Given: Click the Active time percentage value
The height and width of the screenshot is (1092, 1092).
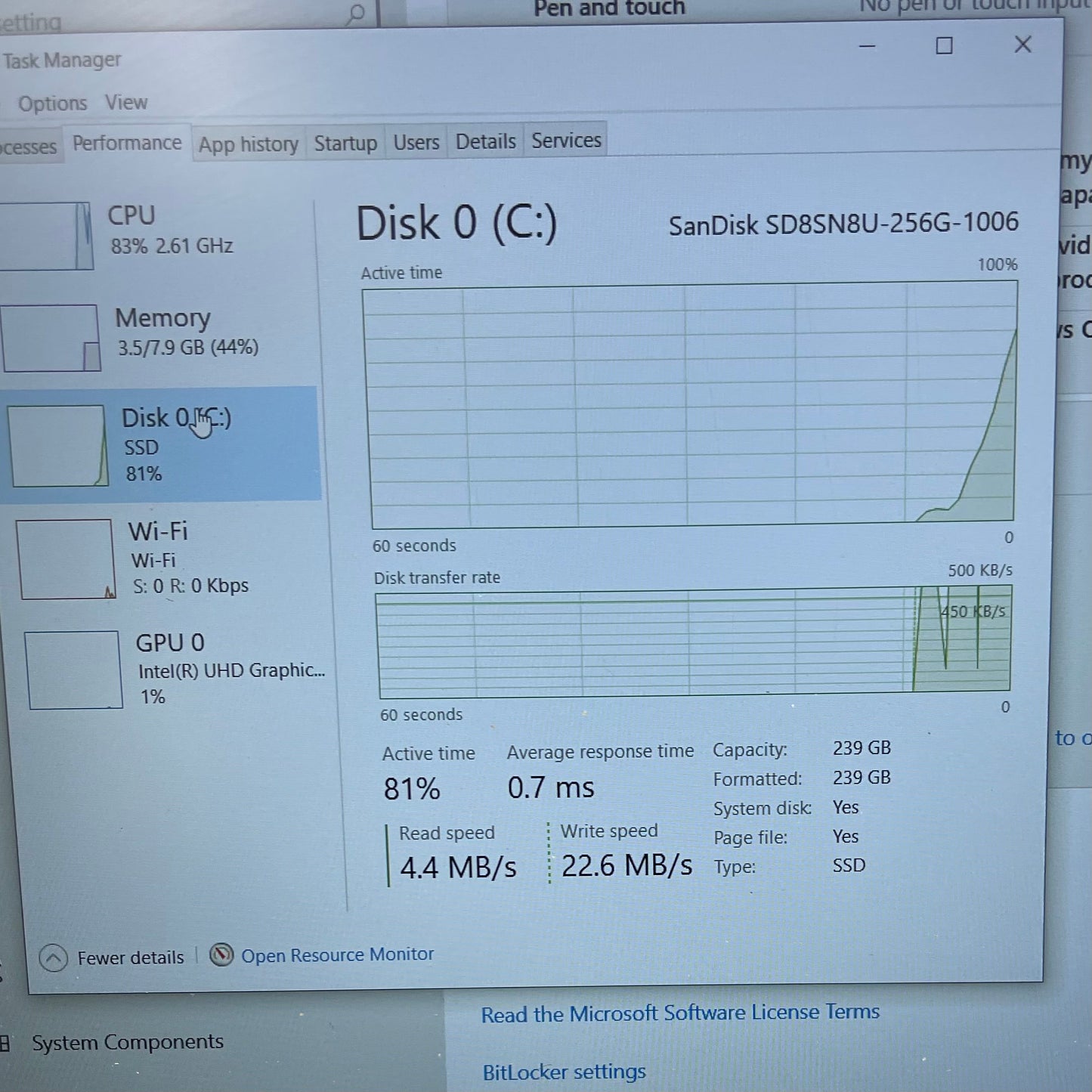Looking at the screenshot, I should coord(411,788).
